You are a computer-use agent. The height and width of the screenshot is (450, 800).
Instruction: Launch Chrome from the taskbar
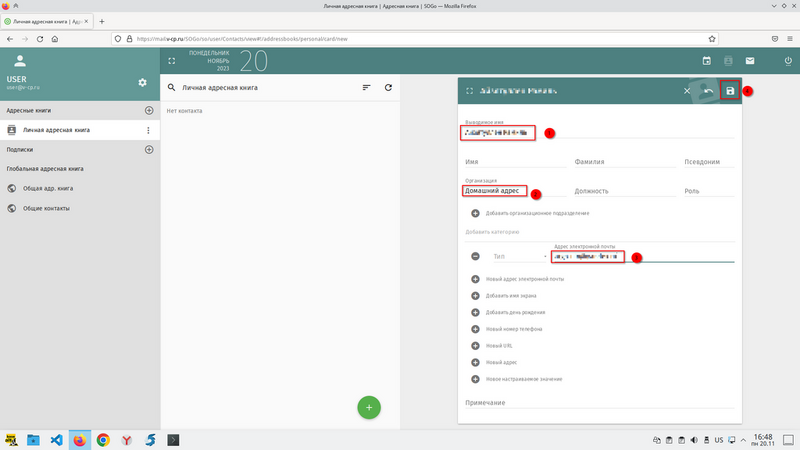pyautogui.click(x=103, y=439)
